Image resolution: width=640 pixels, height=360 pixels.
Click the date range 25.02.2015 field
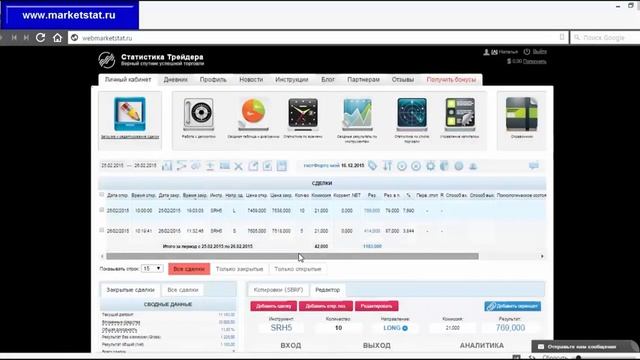pyautogui.click(x=129, y=166)
